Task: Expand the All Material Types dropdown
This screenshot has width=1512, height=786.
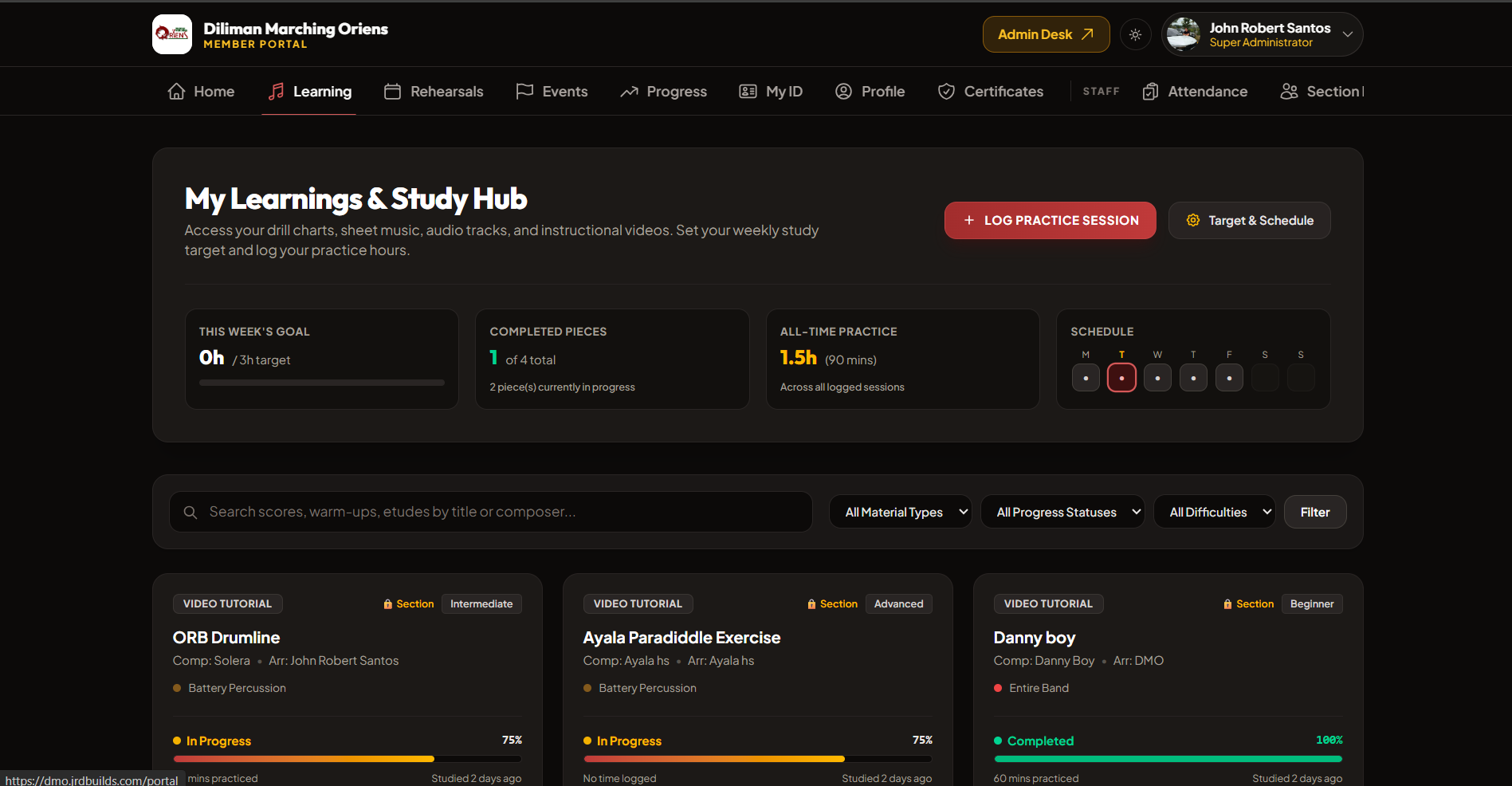Action: [x=900, y=512]
